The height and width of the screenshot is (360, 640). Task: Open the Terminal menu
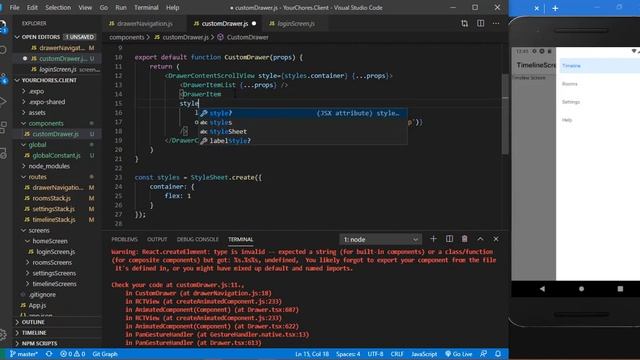tap(146, 7)
